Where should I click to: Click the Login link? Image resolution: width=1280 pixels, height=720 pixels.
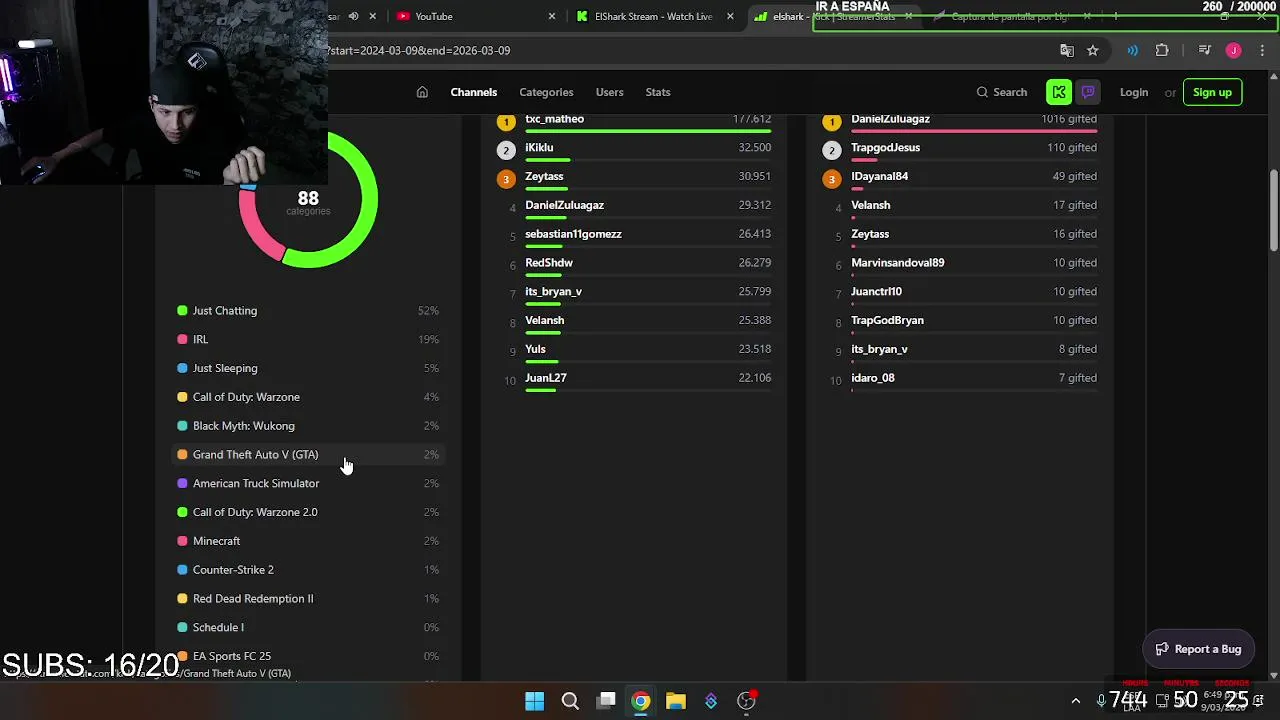pos(1134,92)
